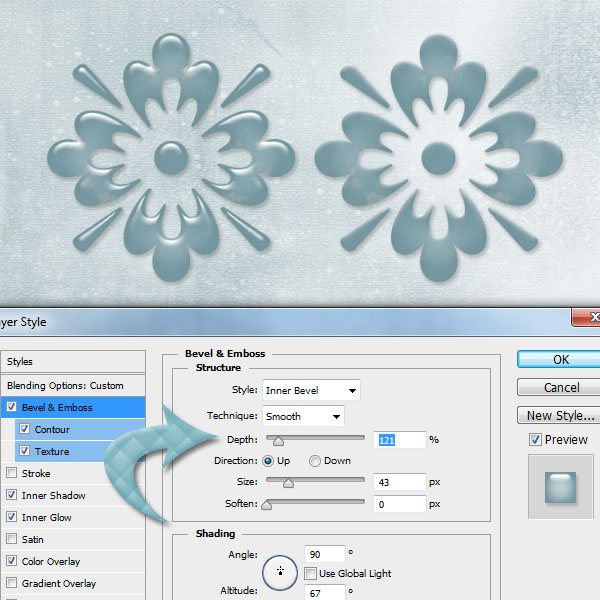Select the Satin effect row
The width and height of the screenshot is (600, 600).
pos(73,540)
